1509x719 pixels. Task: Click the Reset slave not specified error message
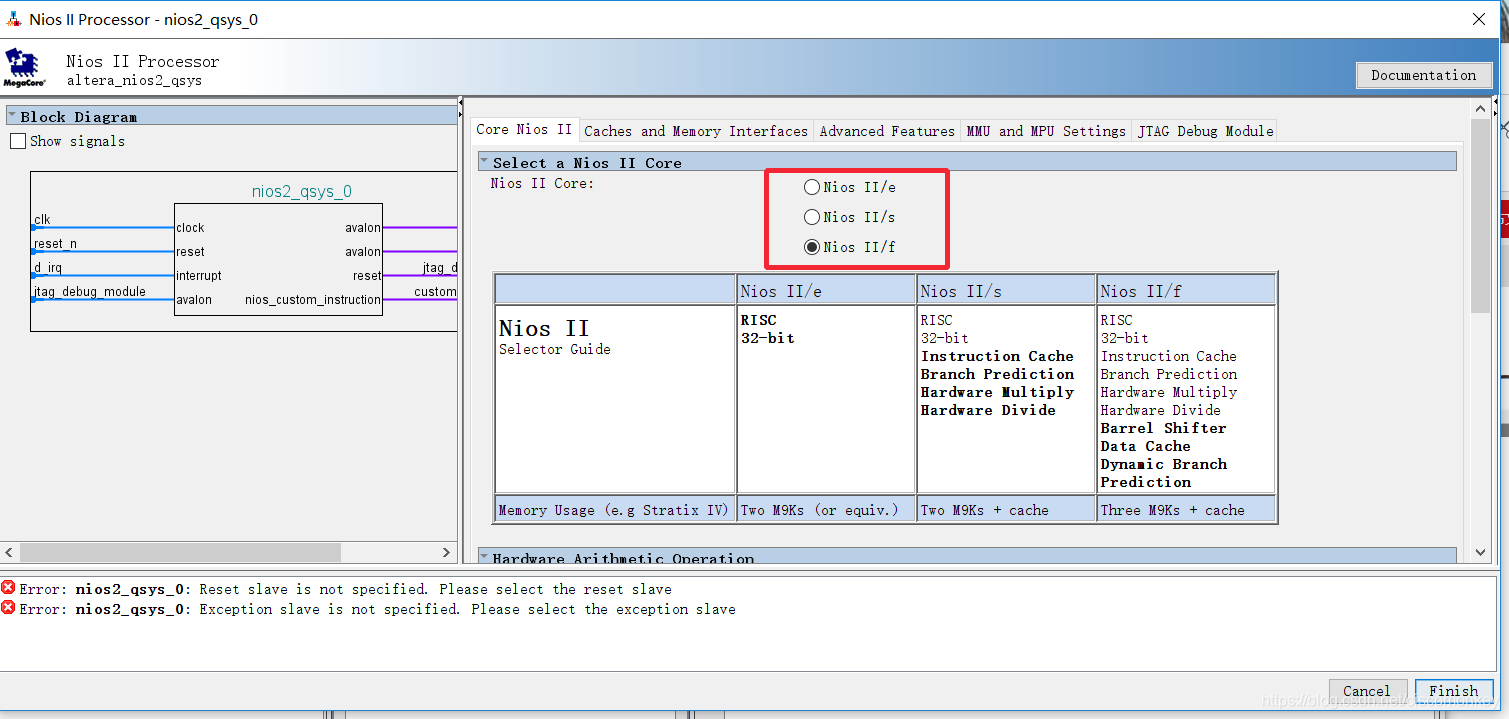click(x=345, y=589)
